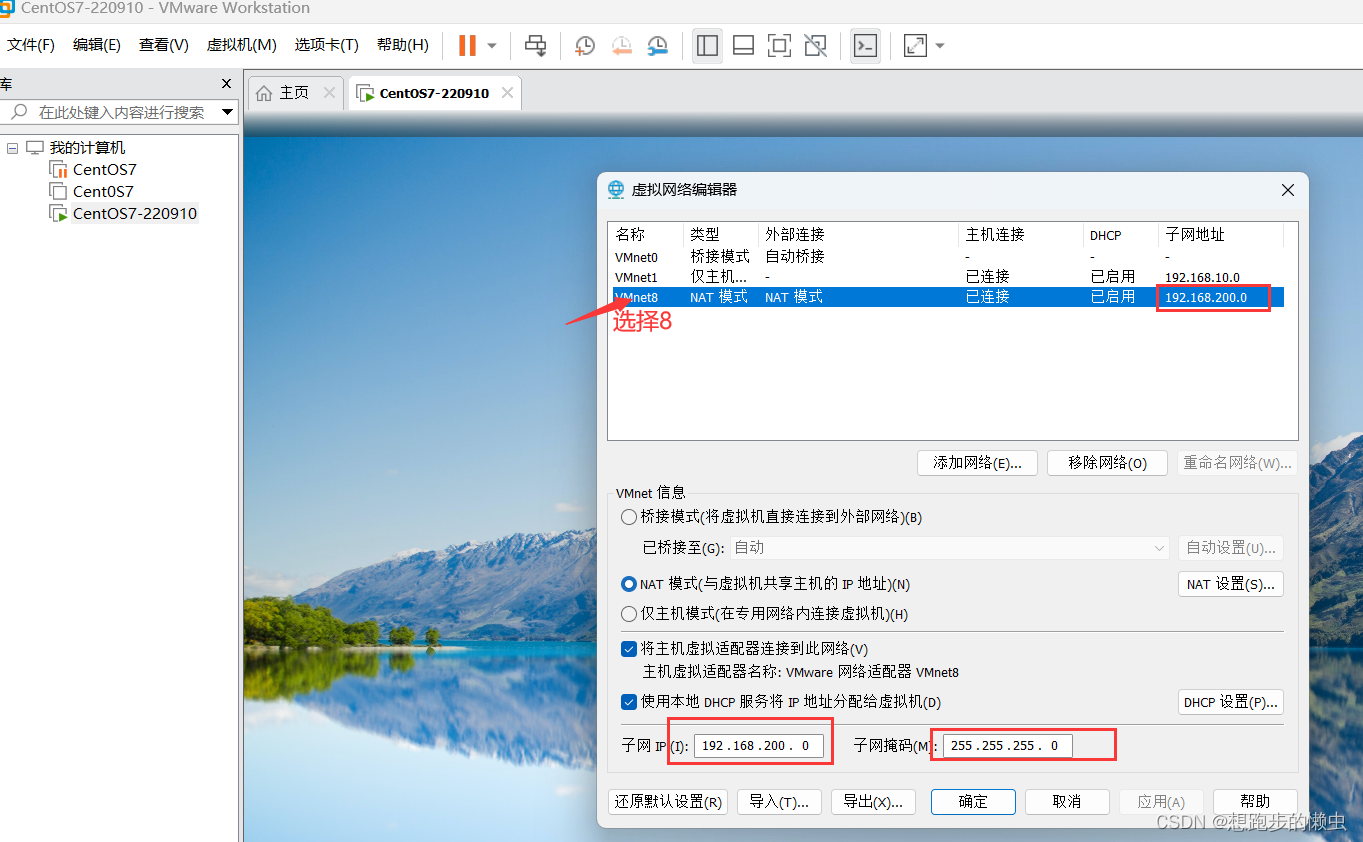Click the 类型 column header
Viewport: 1363px width, 842px height.
click(720, 235)
